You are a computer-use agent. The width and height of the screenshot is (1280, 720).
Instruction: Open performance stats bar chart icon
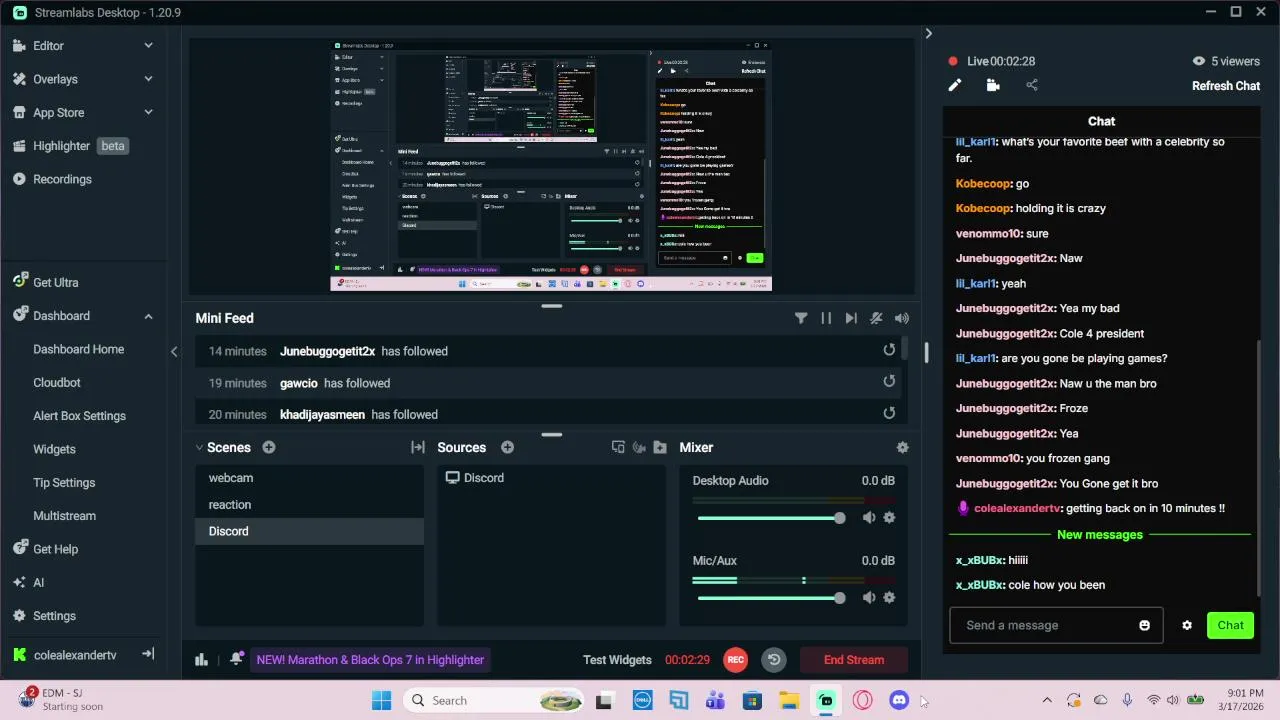201,659
